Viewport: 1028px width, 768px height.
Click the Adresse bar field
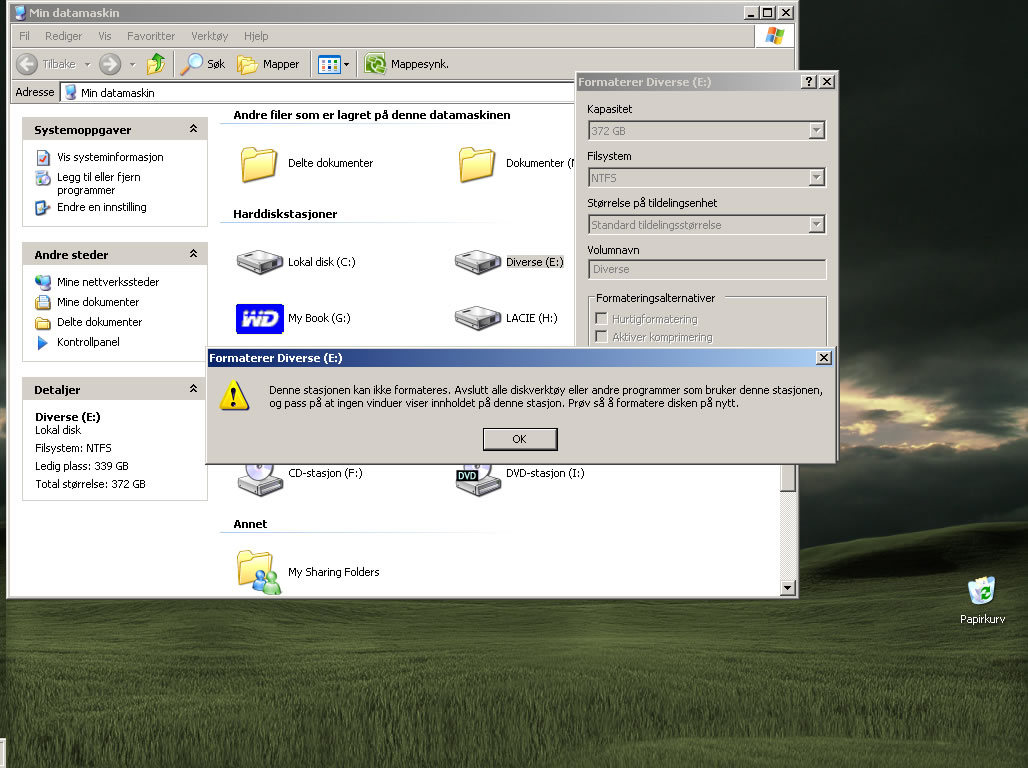[317, 92]
